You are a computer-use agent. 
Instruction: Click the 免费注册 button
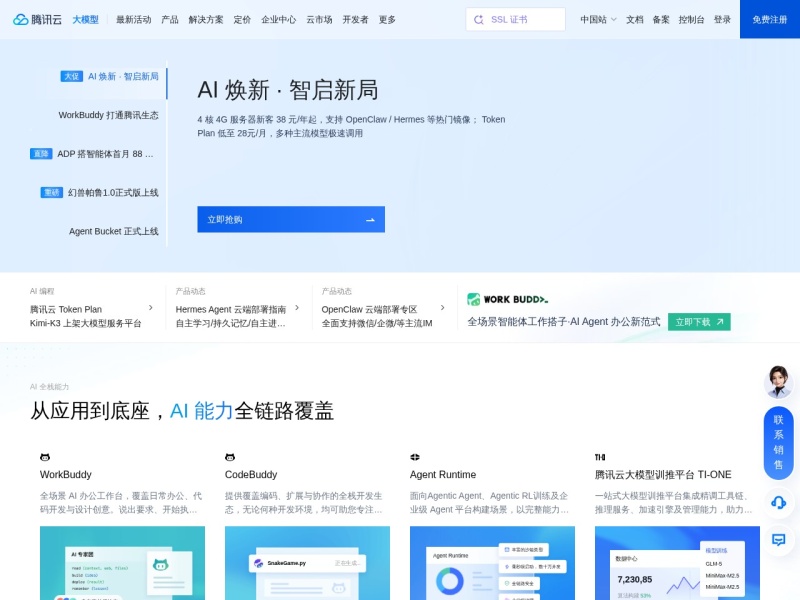coord(770,19)
